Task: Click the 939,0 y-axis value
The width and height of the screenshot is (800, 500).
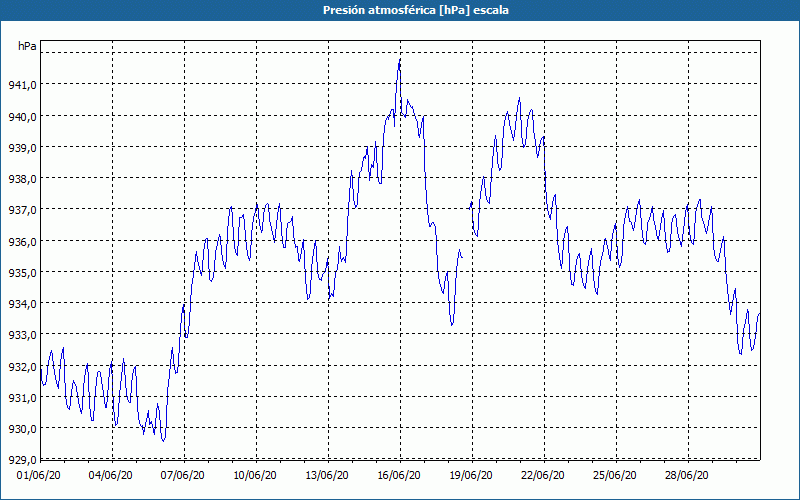Action: [x=22, y=148]
